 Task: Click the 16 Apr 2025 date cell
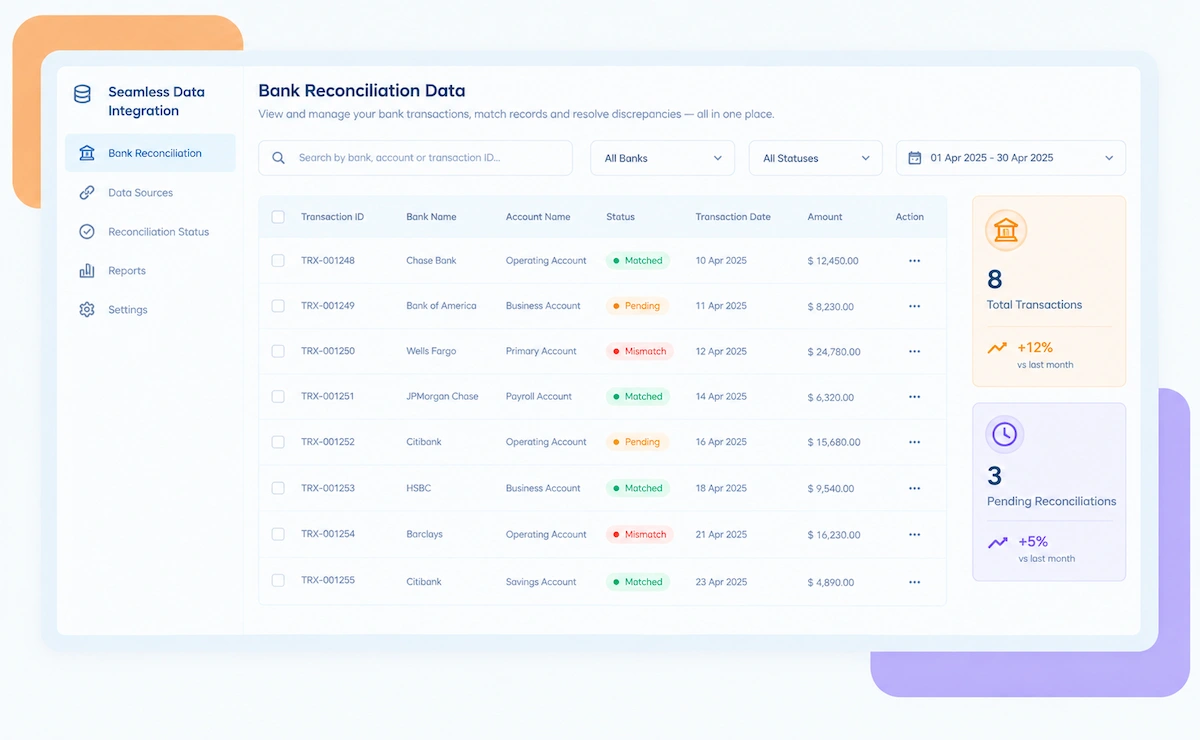pyautogui.click(x=721, y=442)
